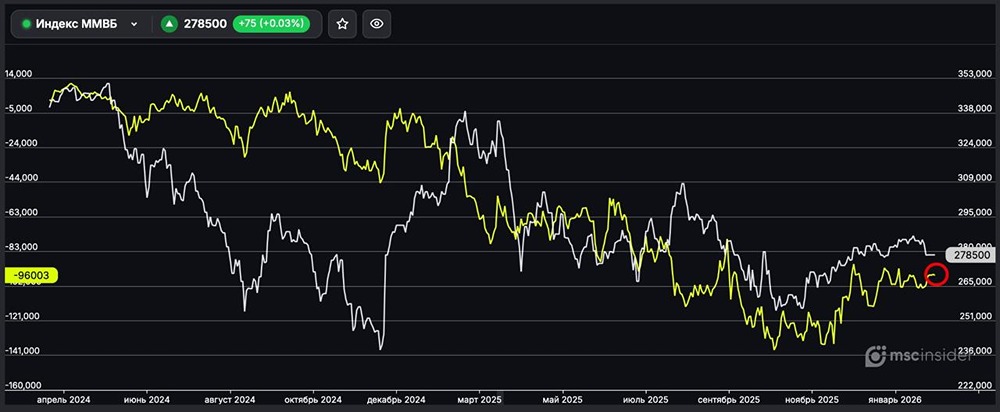This screenshot has width=1000, height=412.
Task: Click the green up-triangle price icon
Action: pos(170,24)
